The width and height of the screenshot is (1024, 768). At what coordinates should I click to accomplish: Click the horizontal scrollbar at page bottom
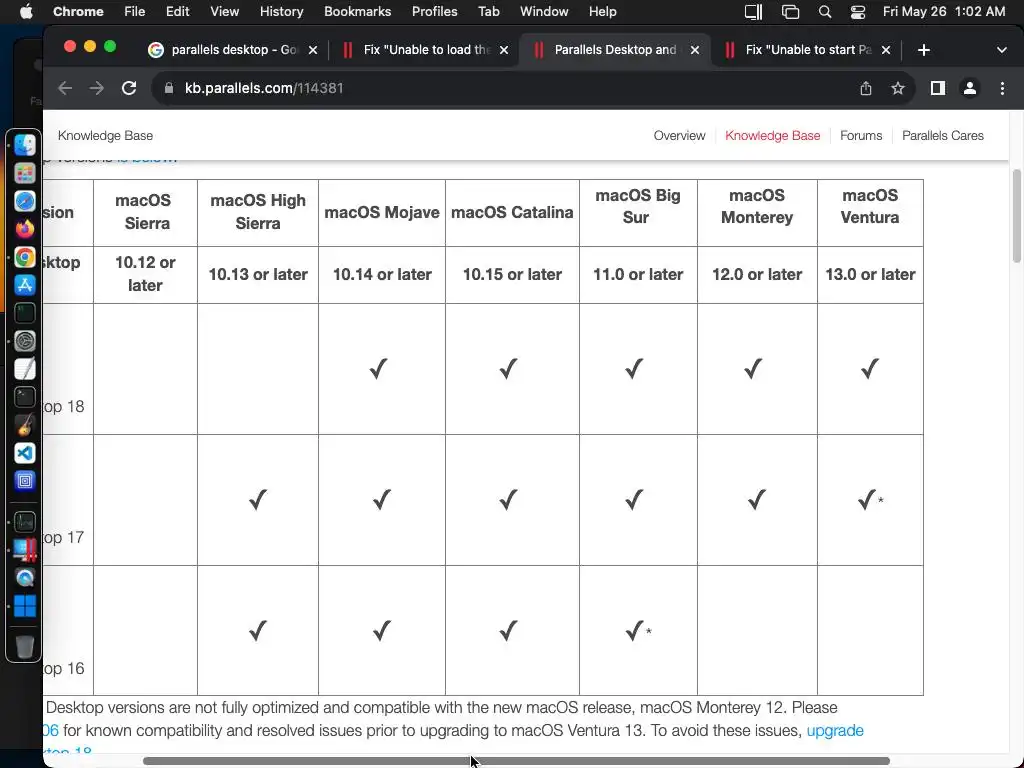pyautogui.click(x=516, y=761)
